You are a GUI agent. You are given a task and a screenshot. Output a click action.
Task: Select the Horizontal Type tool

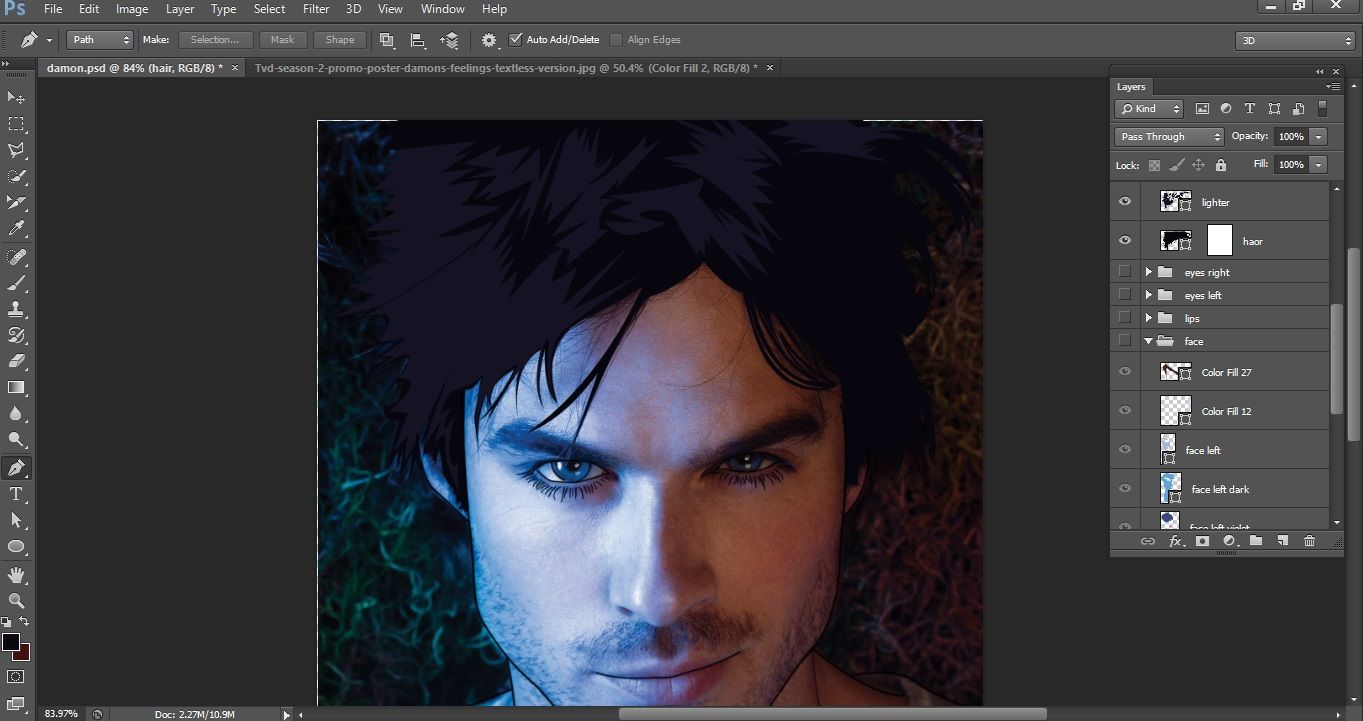pos(16,494)
